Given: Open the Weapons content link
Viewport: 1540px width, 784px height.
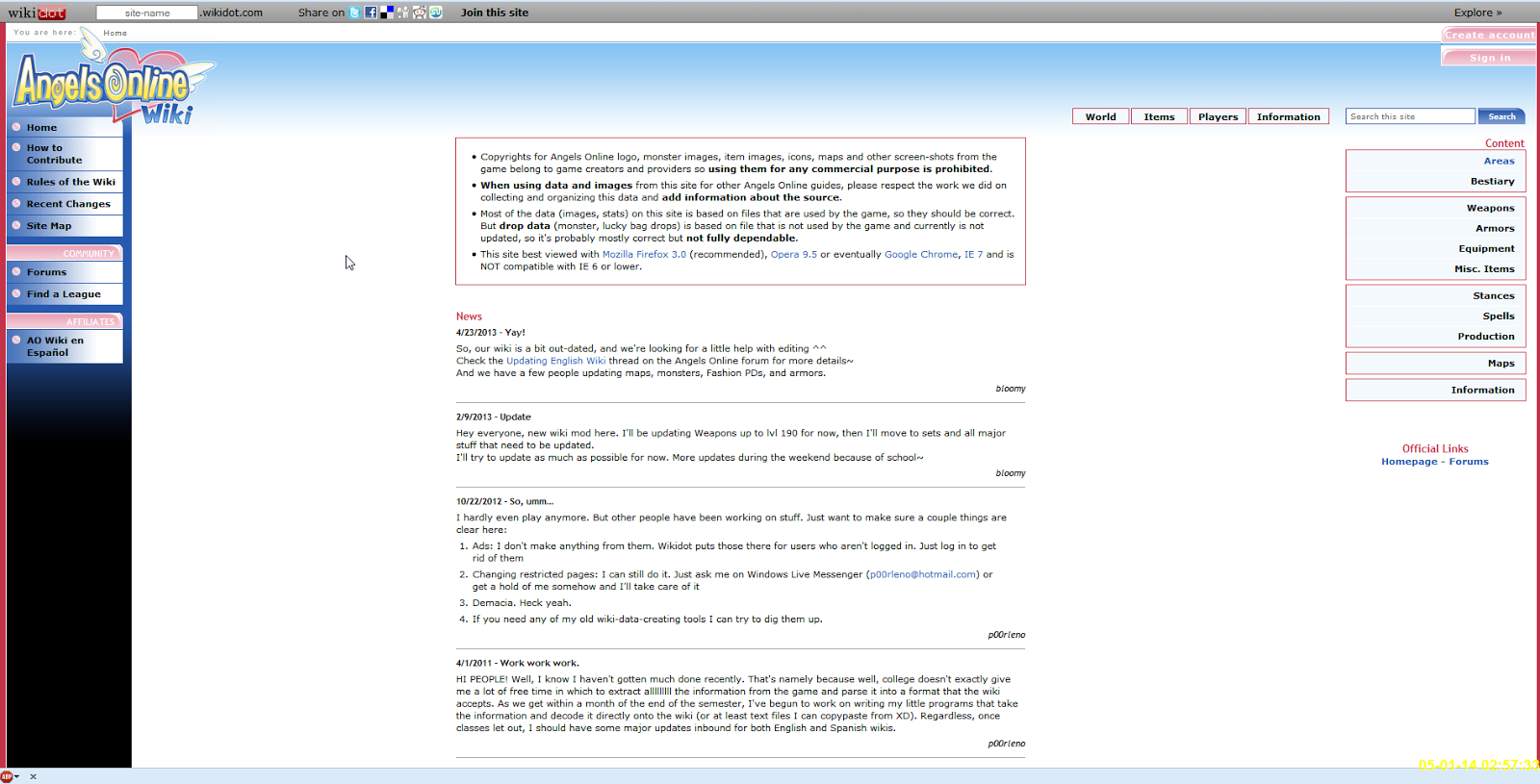Looking at the screenshot, I should click(1490, 208).
